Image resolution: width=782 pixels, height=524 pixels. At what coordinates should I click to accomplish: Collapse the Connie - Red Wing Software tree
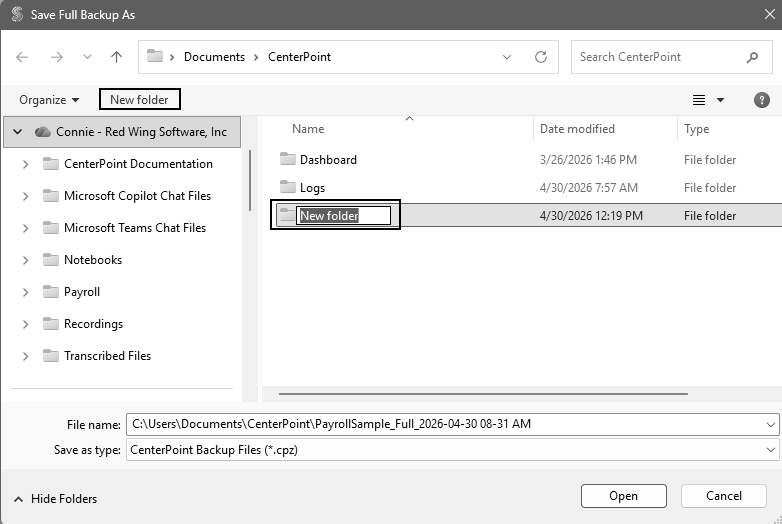(x=17, y=132)
